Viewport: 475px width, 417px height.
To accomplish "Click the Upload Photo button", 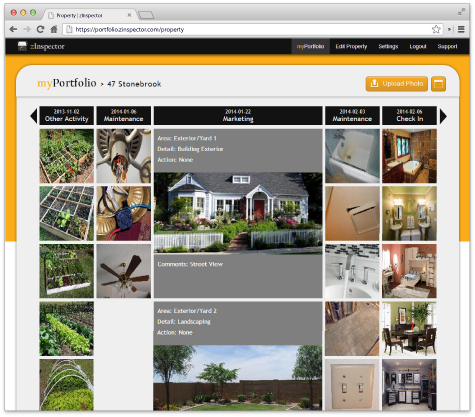I will [397, 84].
